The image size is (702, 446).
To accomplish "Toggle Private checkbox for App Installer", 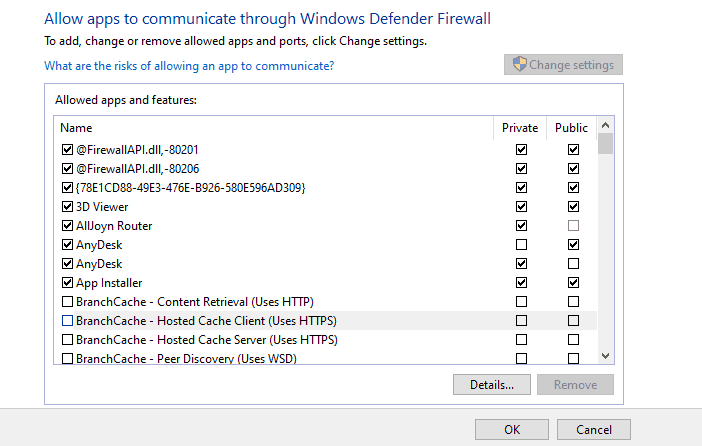I will (521, 283).
